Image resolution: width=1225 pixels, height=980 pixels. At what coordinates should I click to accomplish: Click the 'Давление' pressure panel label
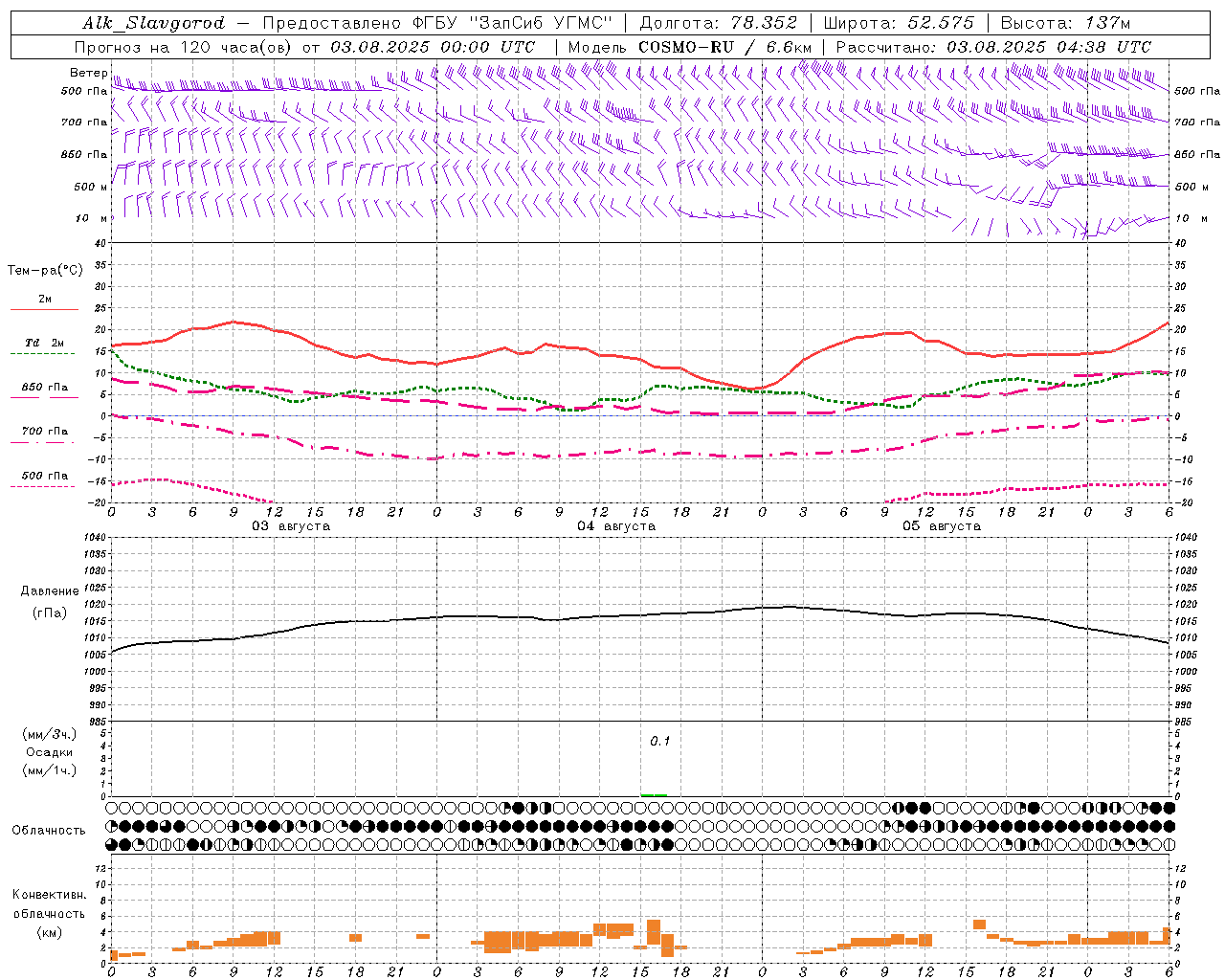(50, 590)
